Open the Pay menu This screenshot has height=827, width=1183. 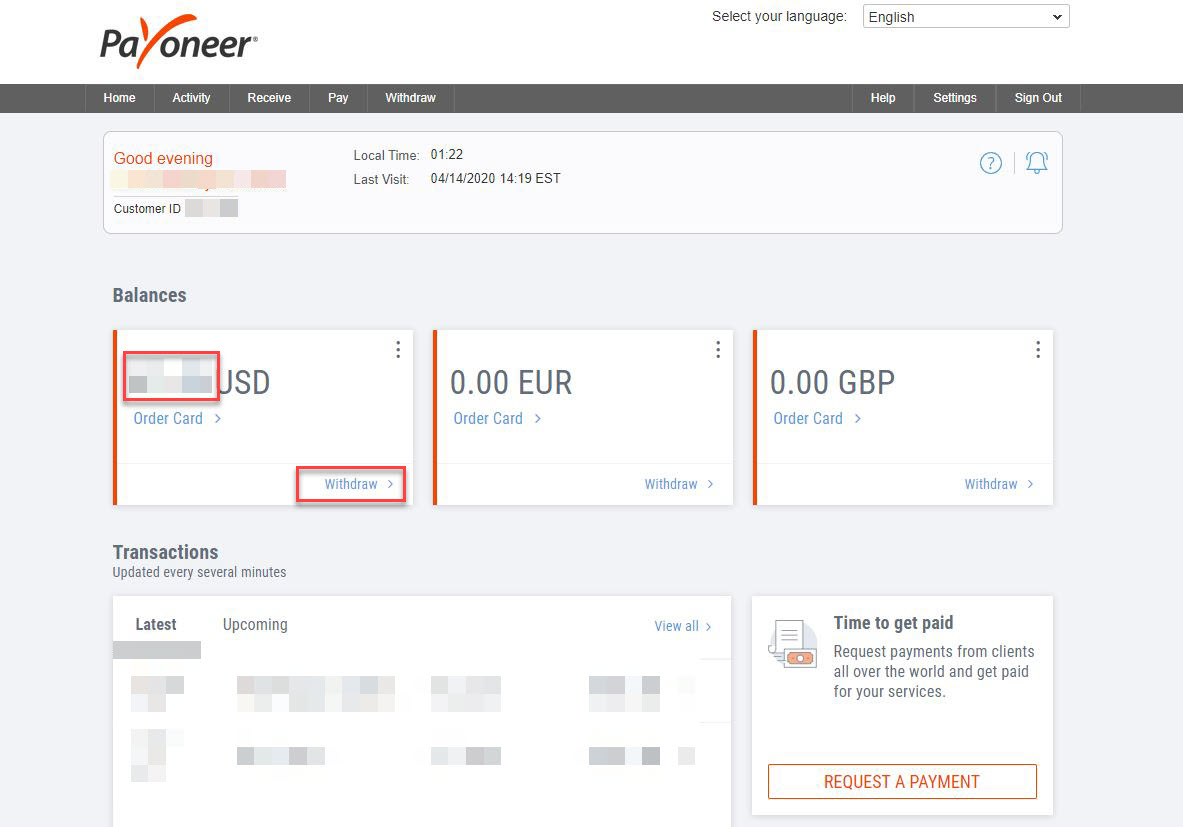tap(338, 98)
